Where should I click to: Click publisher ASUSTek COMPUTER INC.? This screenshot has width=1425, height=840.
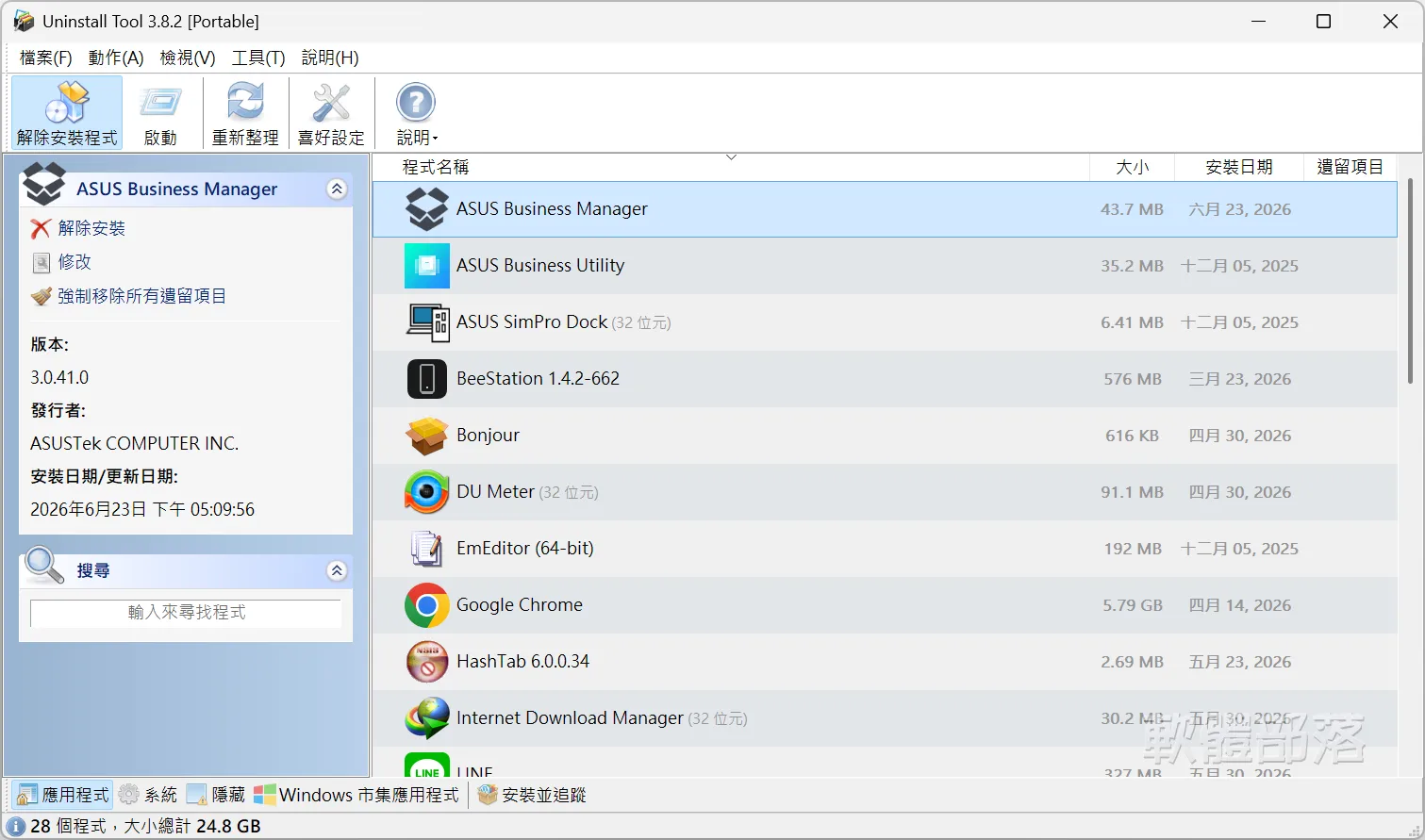(134, 443)
